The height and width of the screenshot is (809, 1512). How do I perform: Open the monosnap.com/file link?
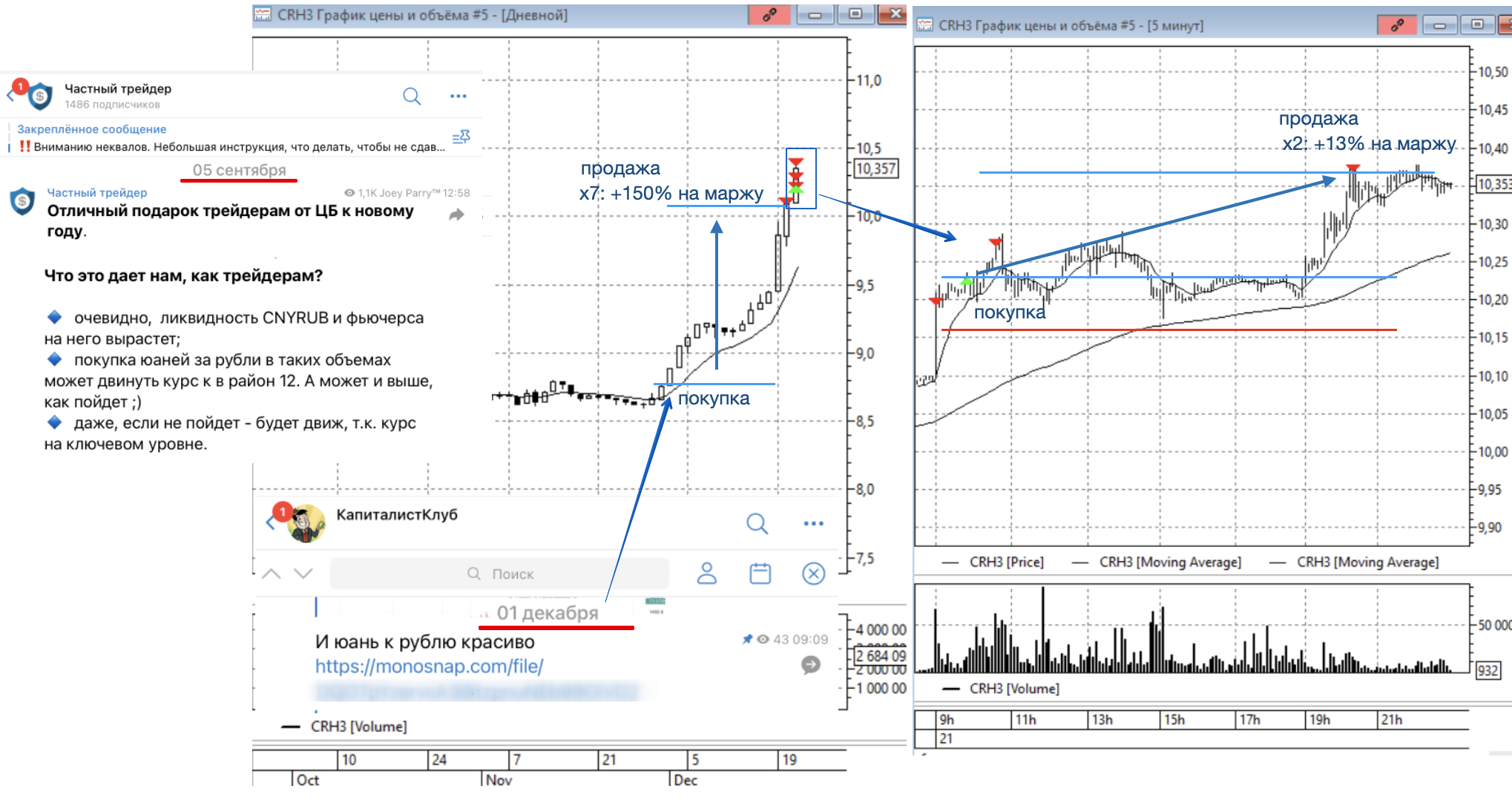pyautogui.click(x=430, y=666)
